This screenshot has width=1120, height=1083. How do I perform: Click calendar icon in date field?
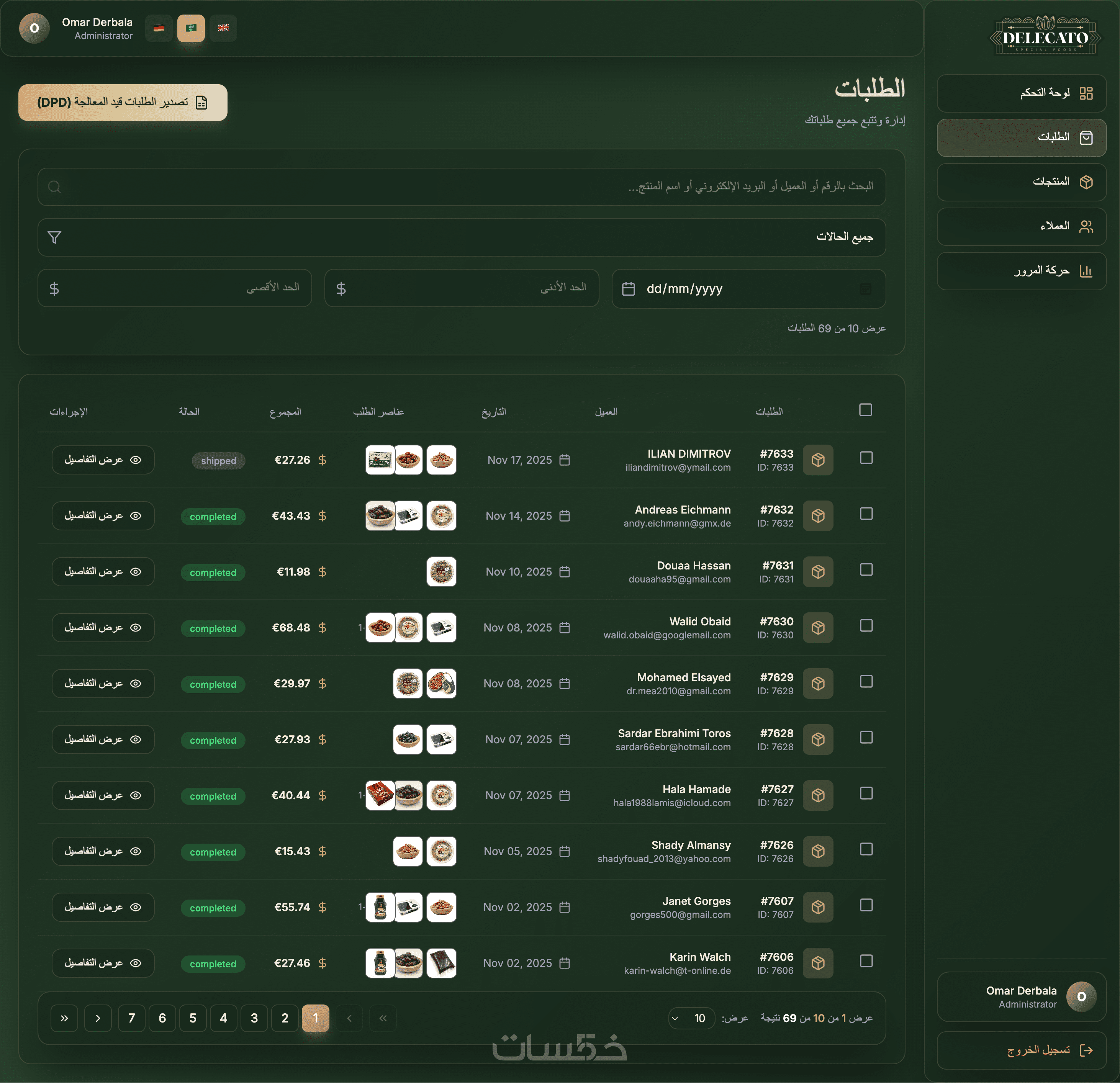pos(628,288)
